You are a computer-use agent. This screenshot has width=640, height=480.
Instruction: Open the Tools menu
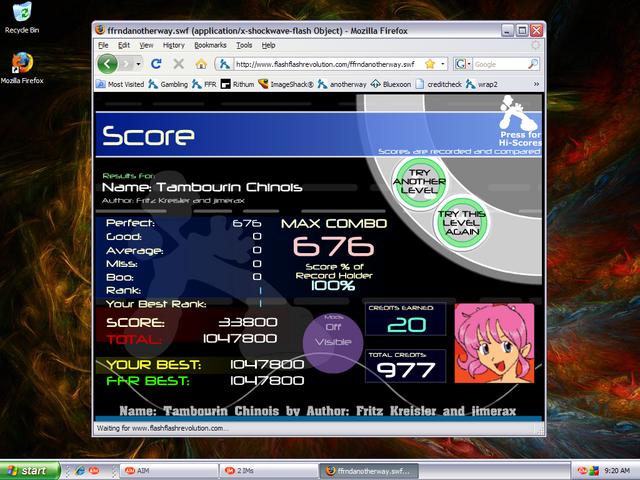[244, 45]
